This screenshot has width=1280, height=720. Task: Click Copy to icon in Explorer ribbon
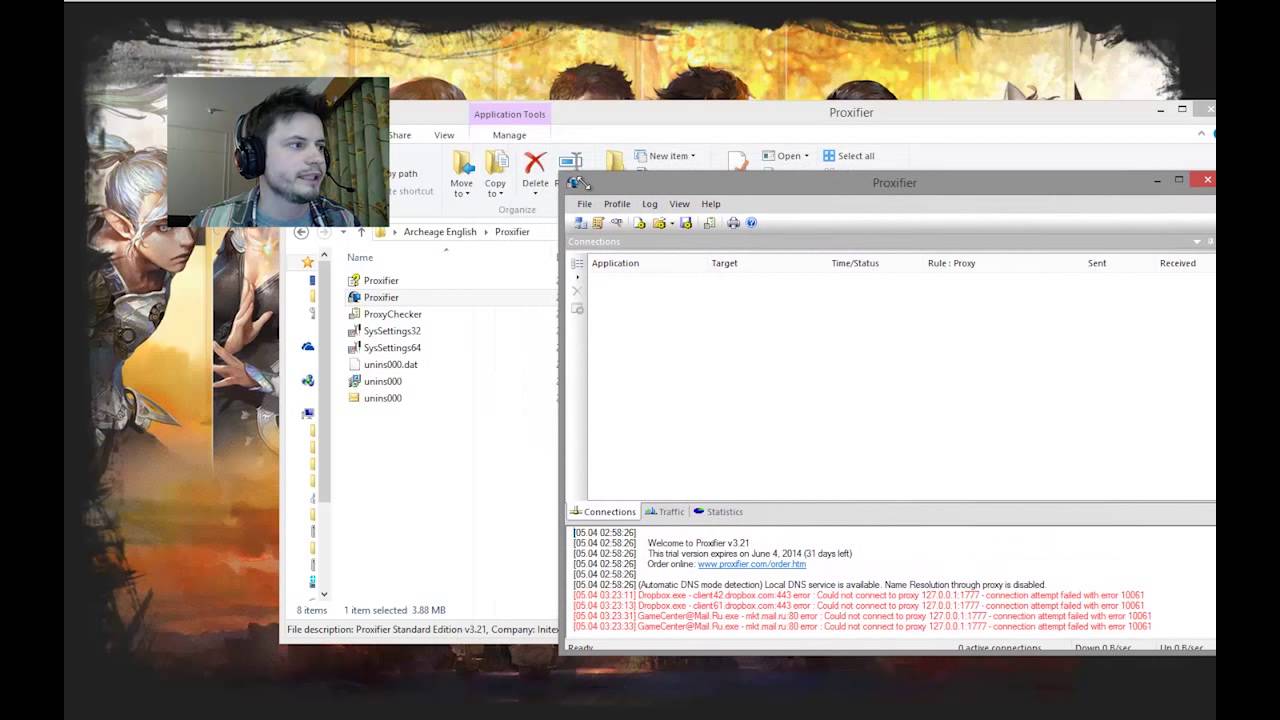click(496, 163)
